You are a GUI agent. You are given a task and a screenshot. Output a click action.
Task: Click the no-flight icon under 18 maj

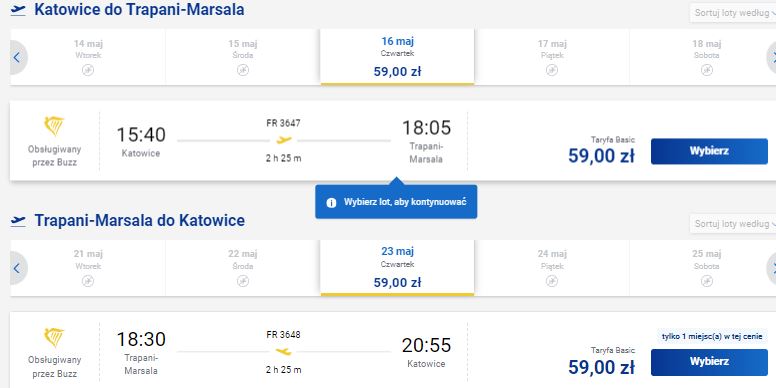pos(707,70)
